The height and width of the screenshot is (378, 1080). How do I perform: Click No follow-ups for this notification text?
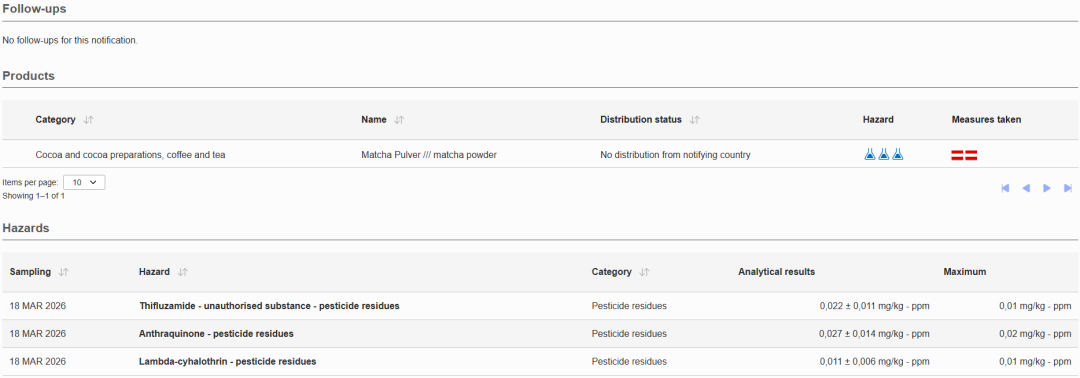click(70, 41)
